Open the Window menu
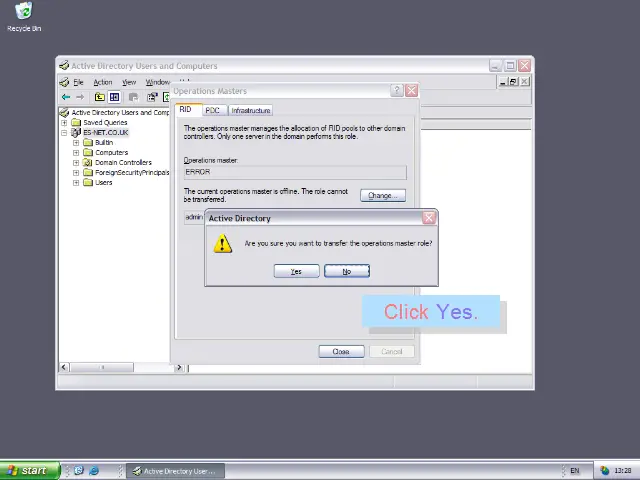Viewport: 640px width, 480px height. [158, 82]
